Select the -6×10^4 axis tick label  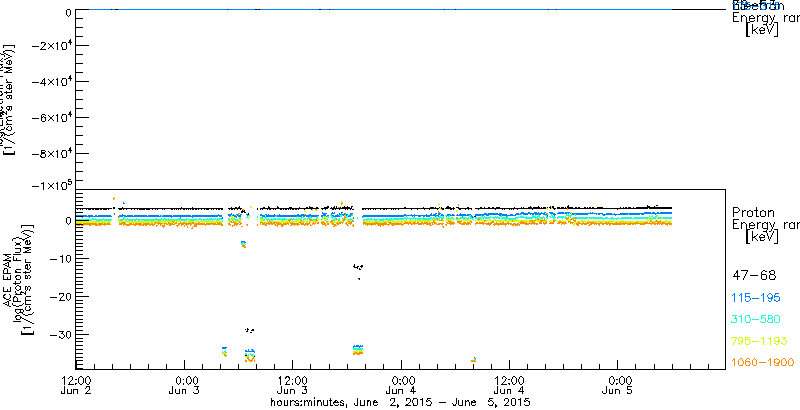[x=51, y=118]
